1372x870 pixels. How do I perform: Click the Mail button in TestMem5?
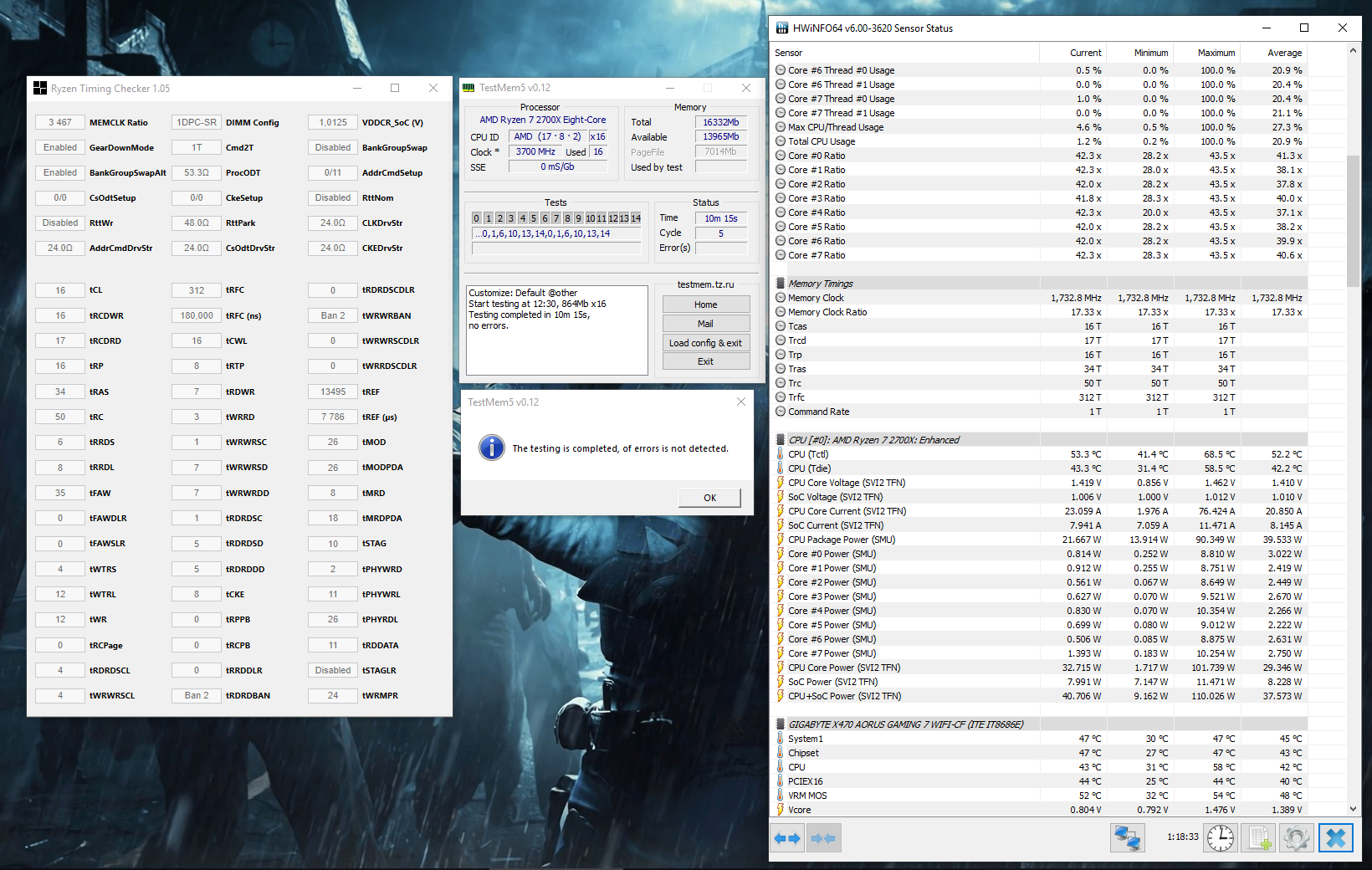(x=706, y=324)
